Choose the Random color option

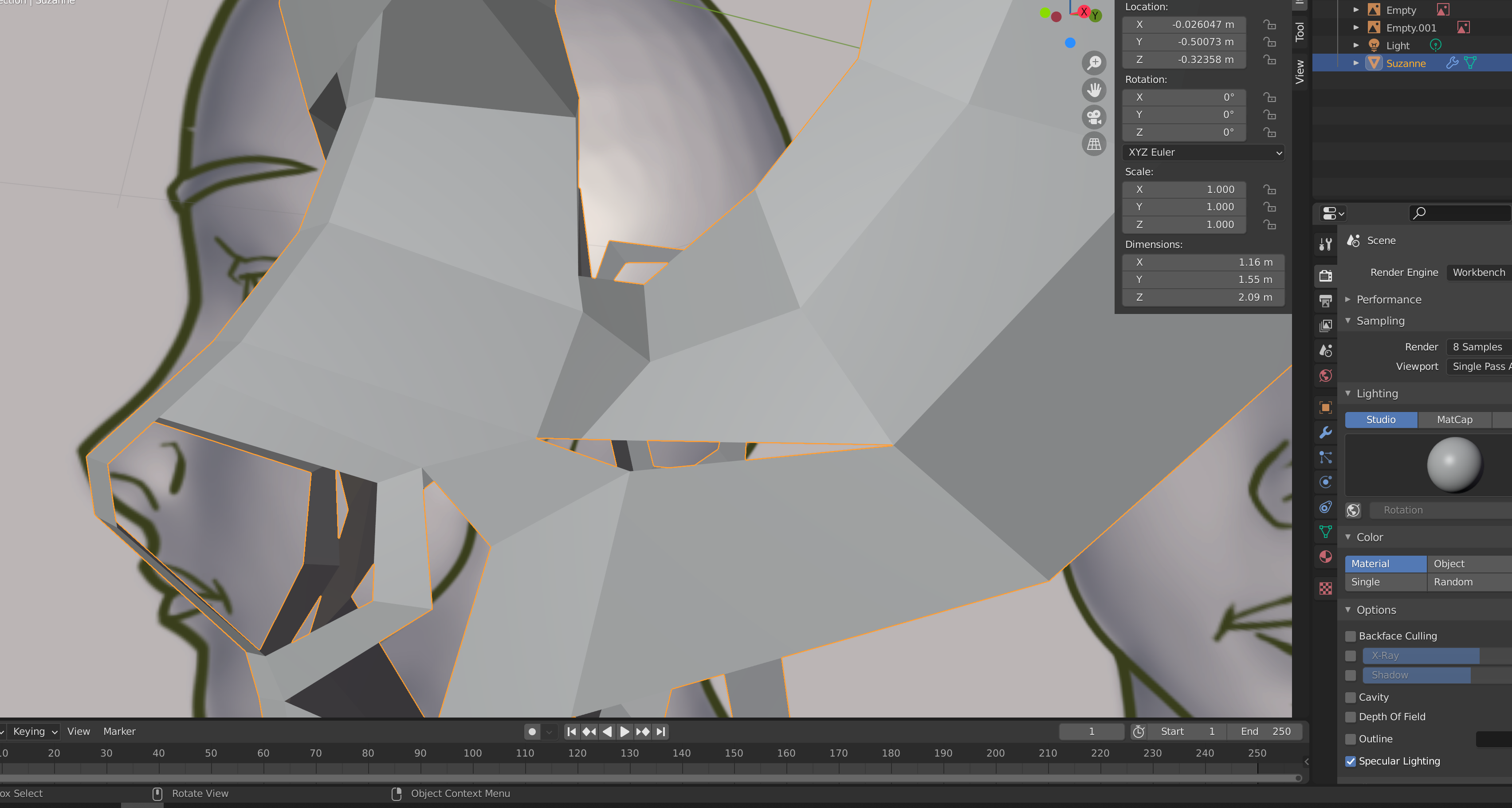coord(1453,582)
